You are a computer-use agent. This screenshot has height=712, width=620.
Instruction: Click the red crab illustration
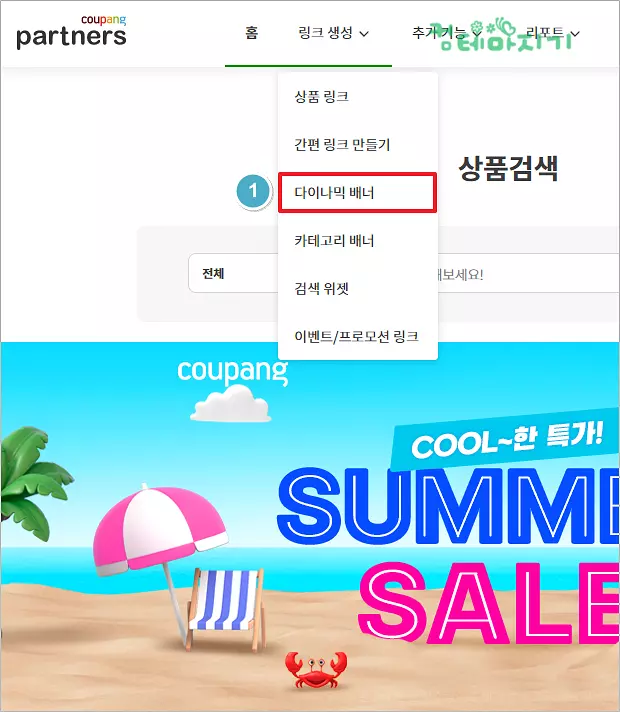(316, 671)
